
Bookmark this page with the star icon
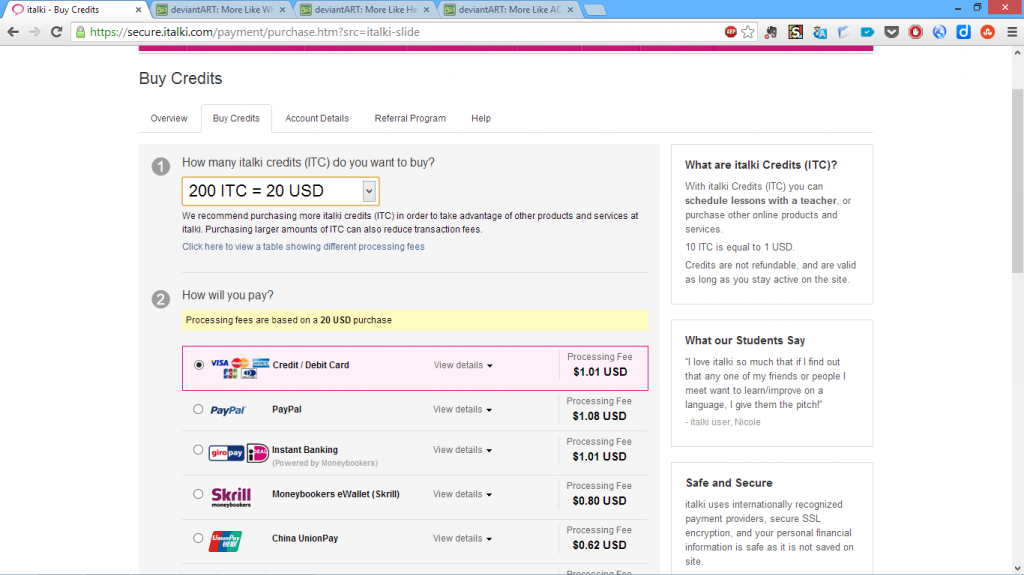point(748,32)
